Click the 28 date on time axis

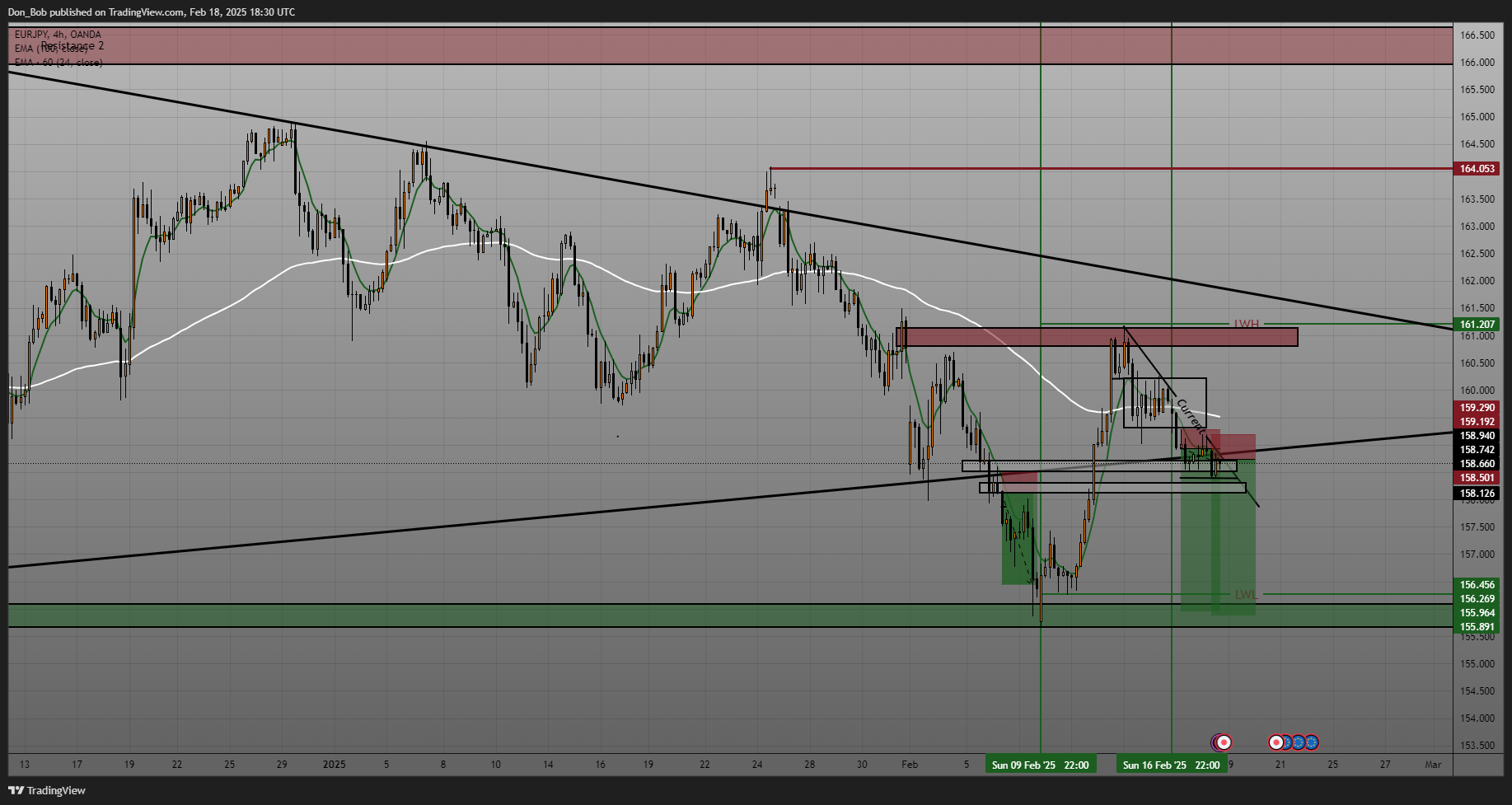point(810,765)
